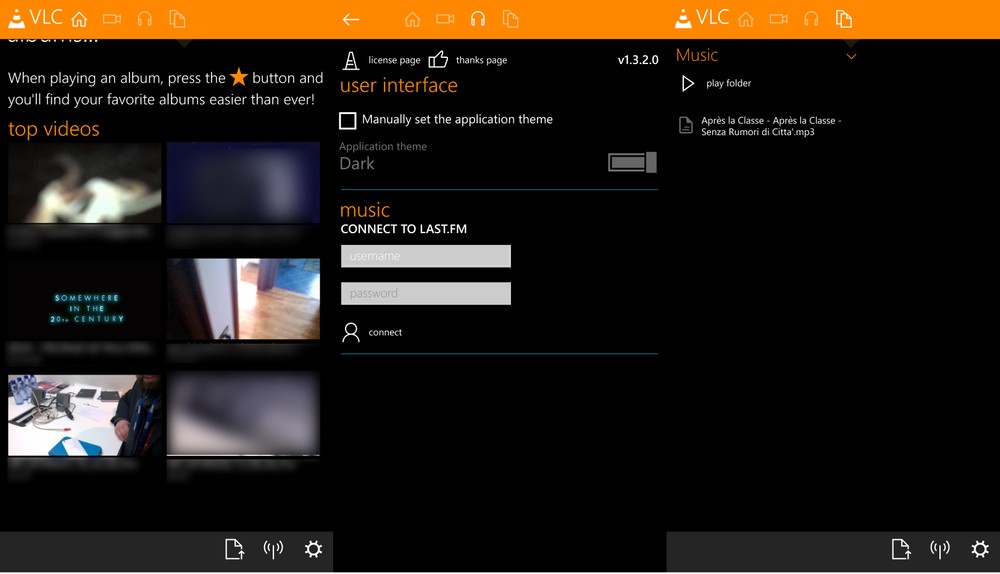Click the Last.fm username field

coord(425,256)
